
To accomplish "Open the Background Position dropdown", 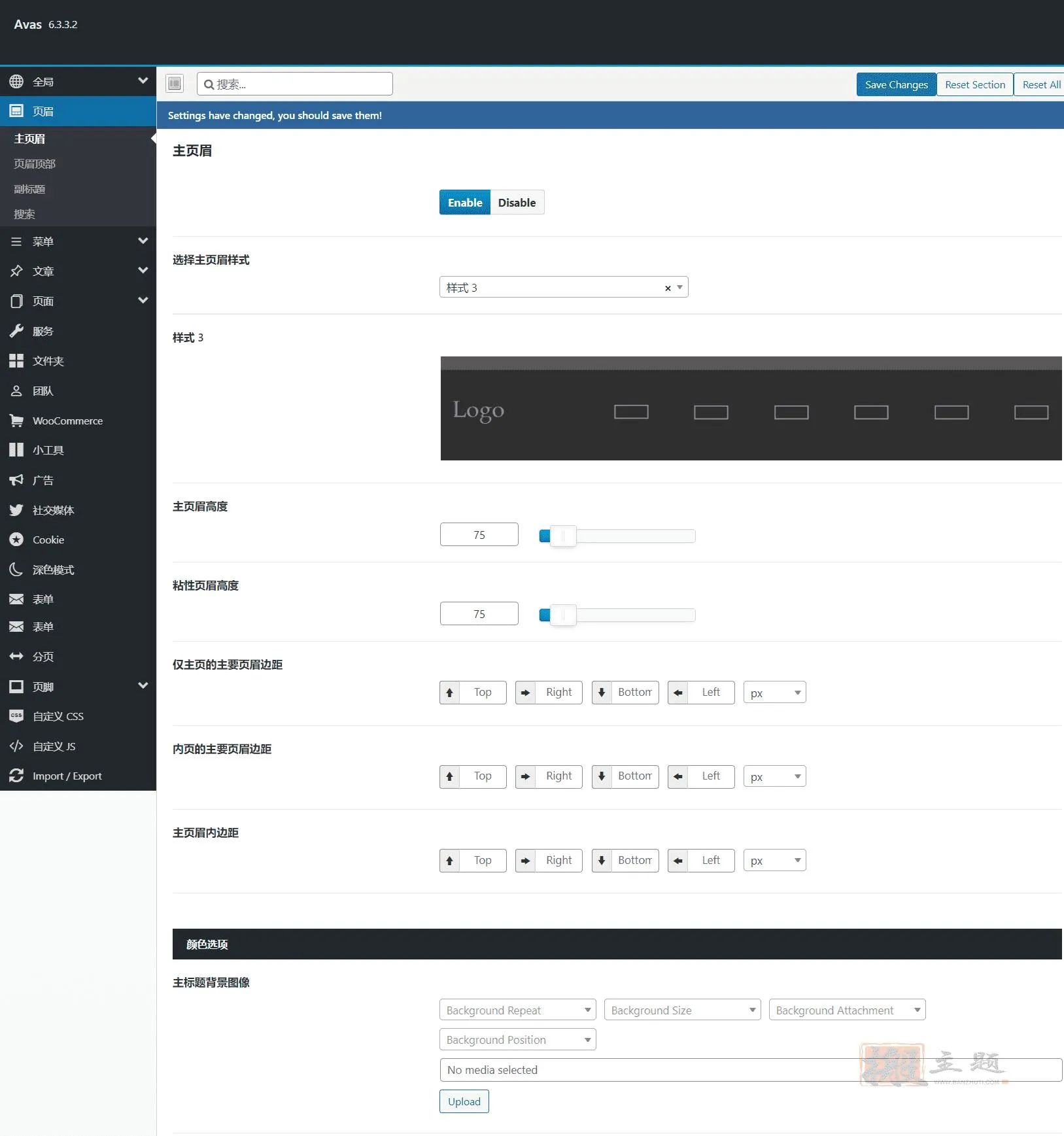I will [x=517, y=1039].
